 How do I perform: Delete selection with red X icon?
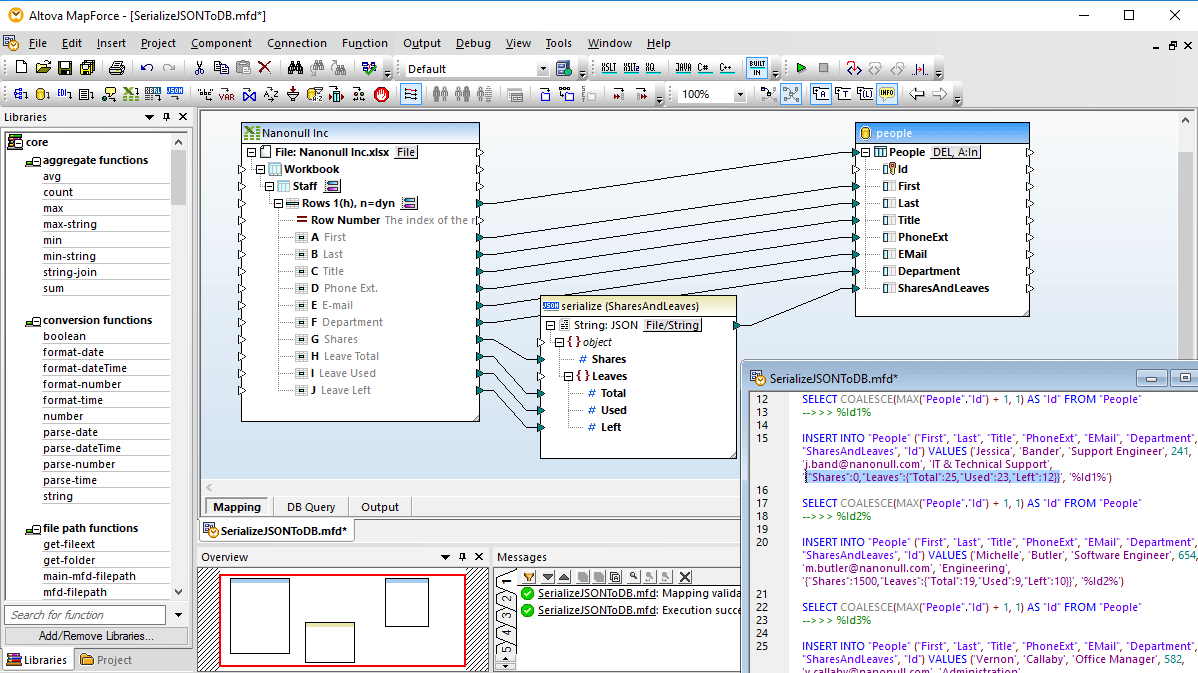tap(265, 68)
